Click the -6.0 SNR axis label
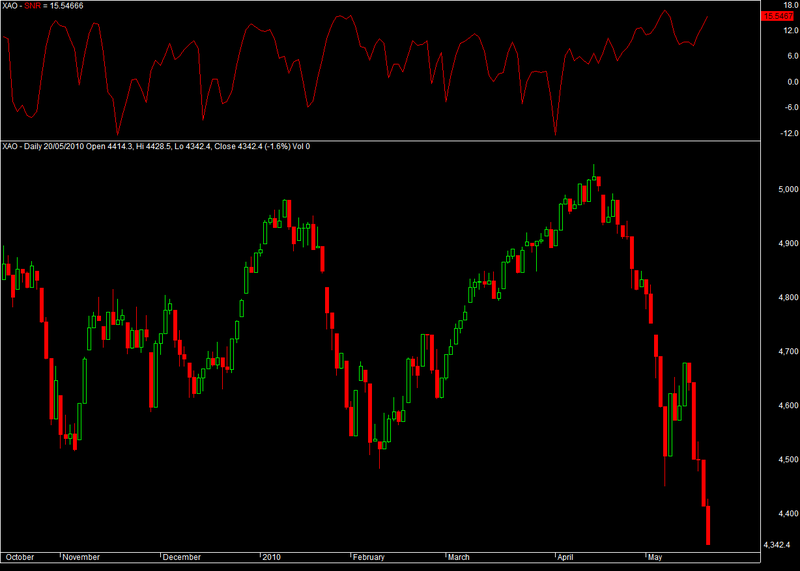The width and height of the screenshot is (800, 571). pyautogui.click(x=792, y=107)
